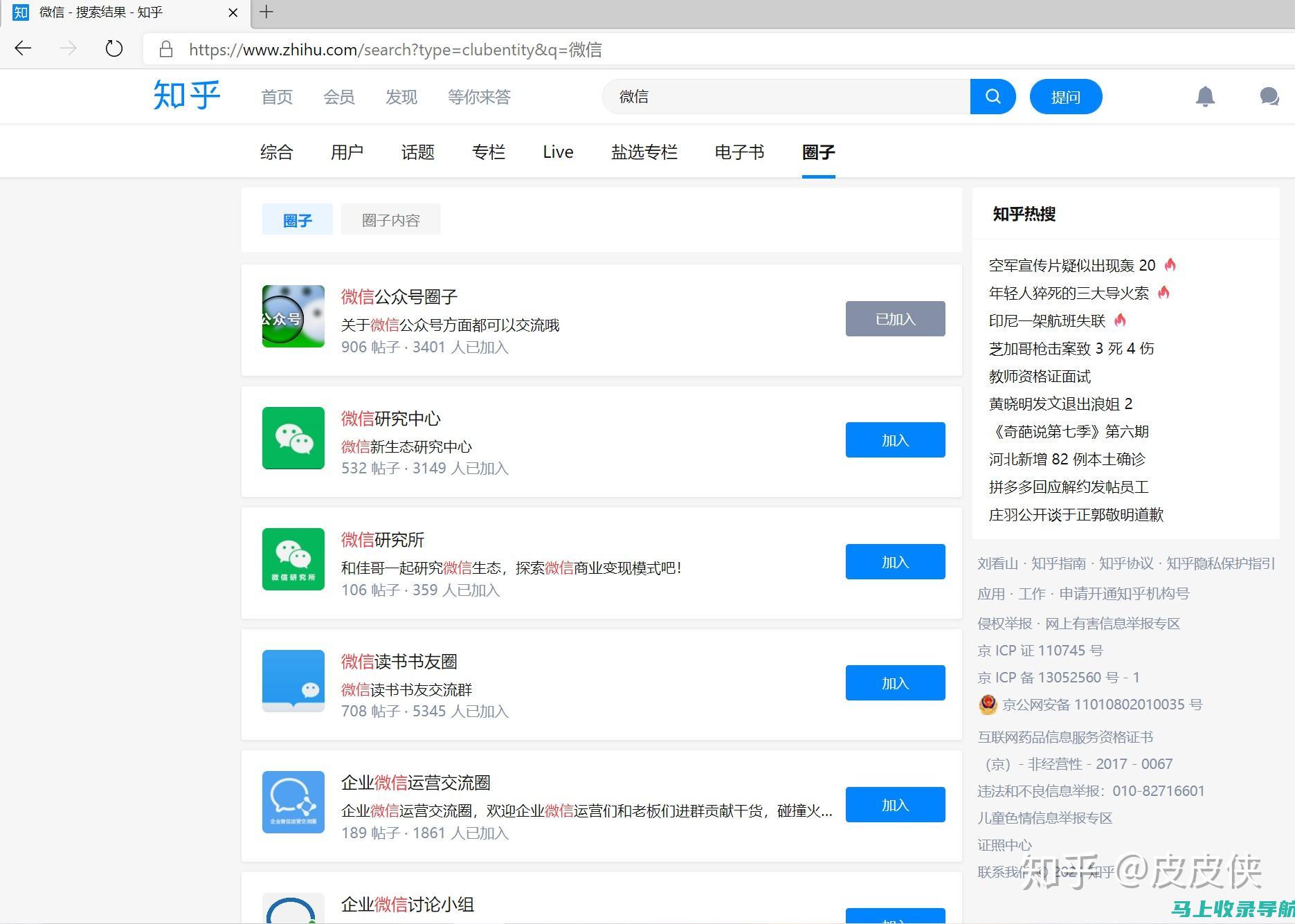The height and width of the screenshot is (924, 1295).
Task: Open the 企业微信运营交流圈 avatar
Action: click(293, 802)
